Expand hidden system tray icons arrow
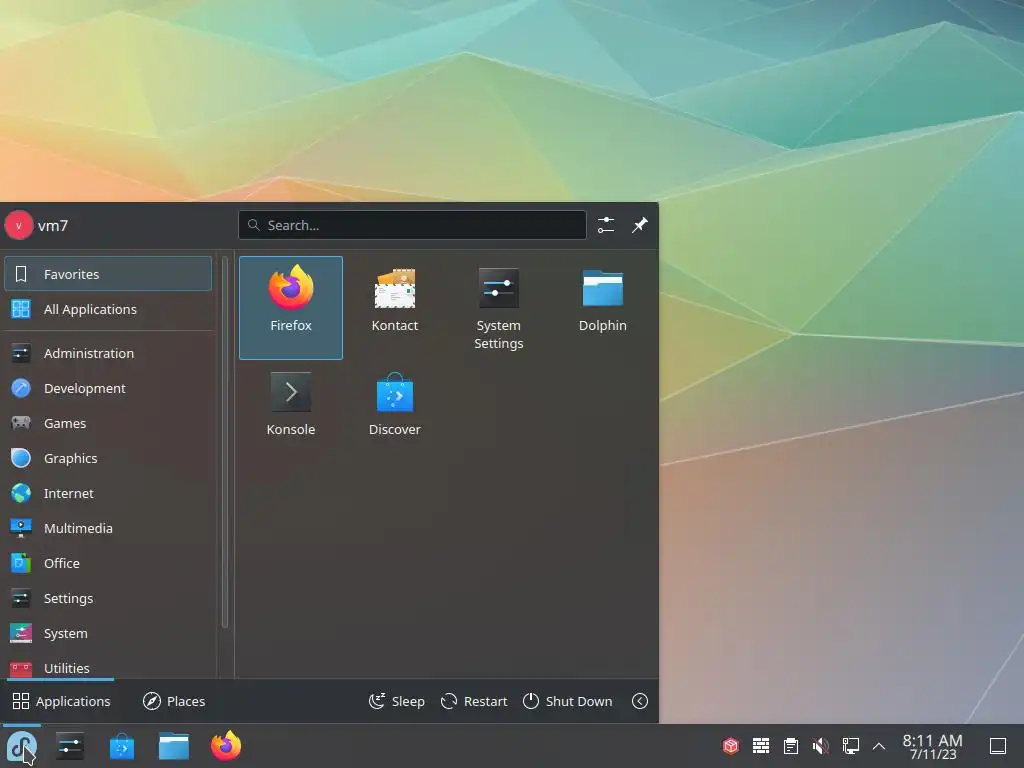1024x768 pixels. point(879,746)
